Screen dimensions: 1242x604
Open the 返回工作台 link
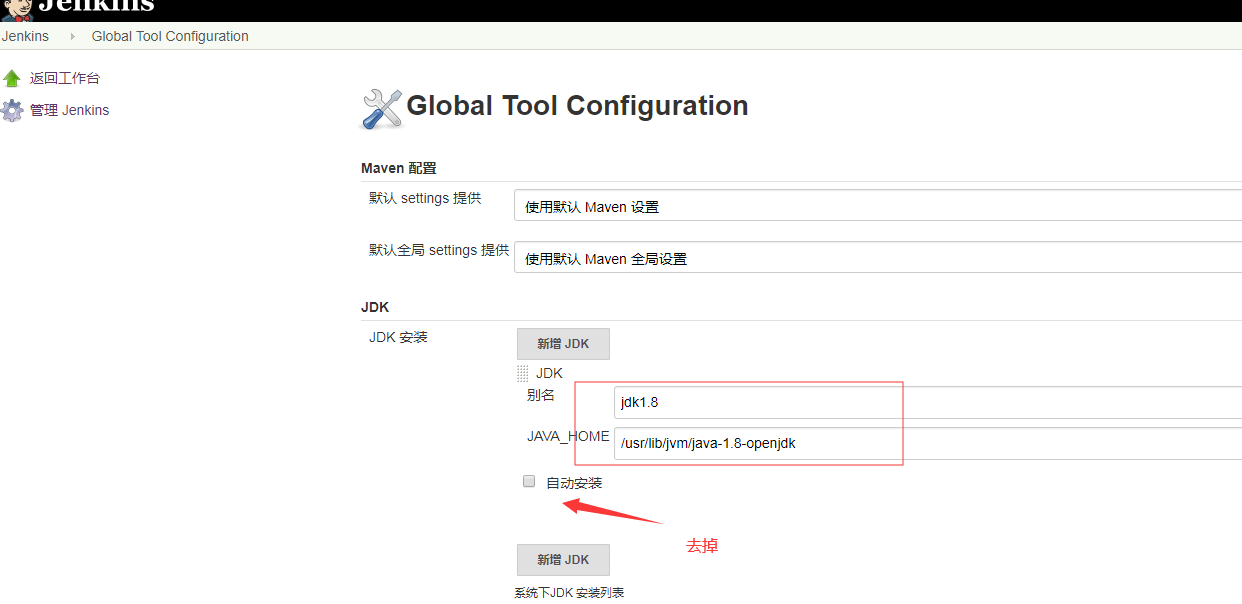[x=65, y=78]
